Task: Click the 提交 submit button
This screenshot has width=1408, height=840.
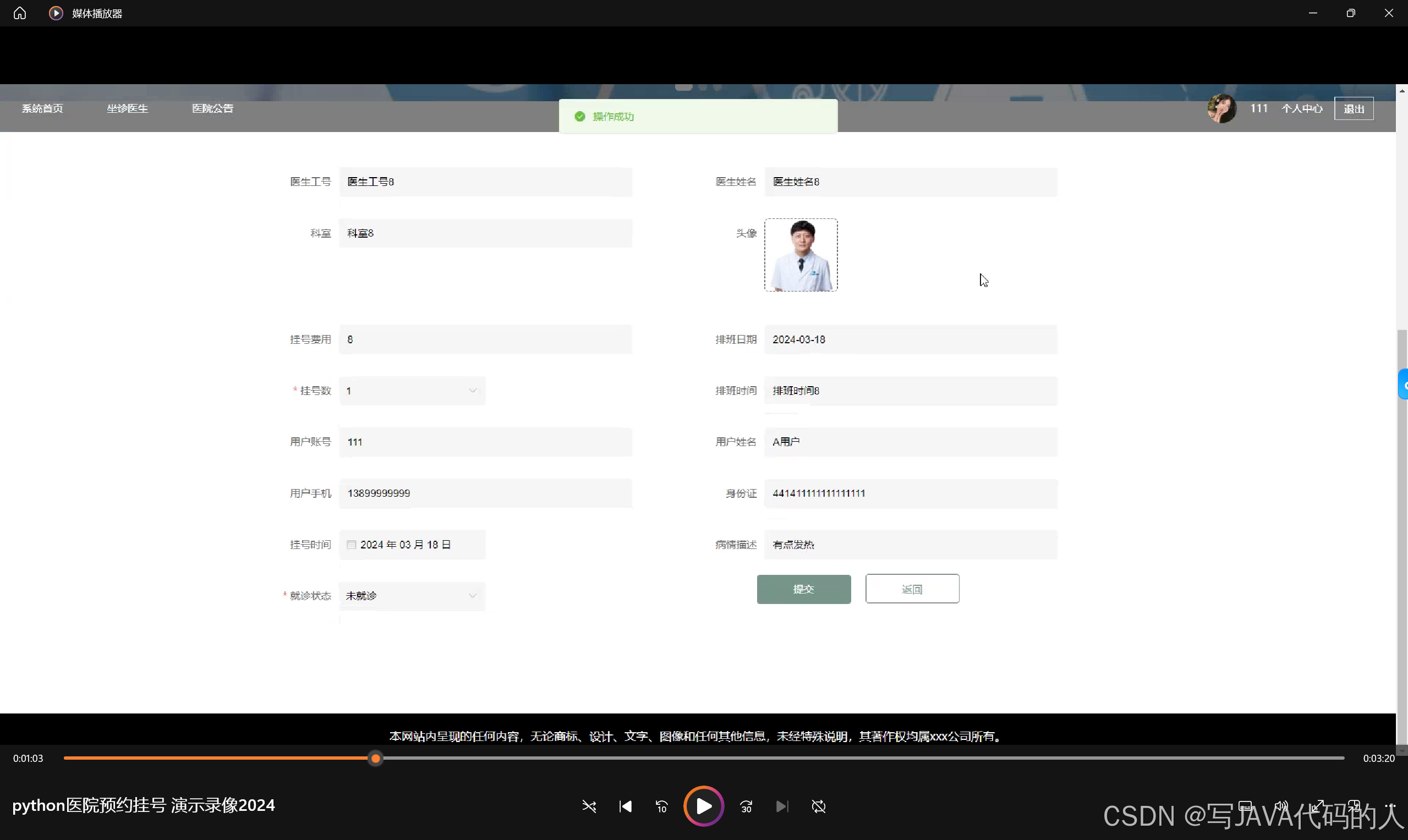Action: tap(803, 589)
